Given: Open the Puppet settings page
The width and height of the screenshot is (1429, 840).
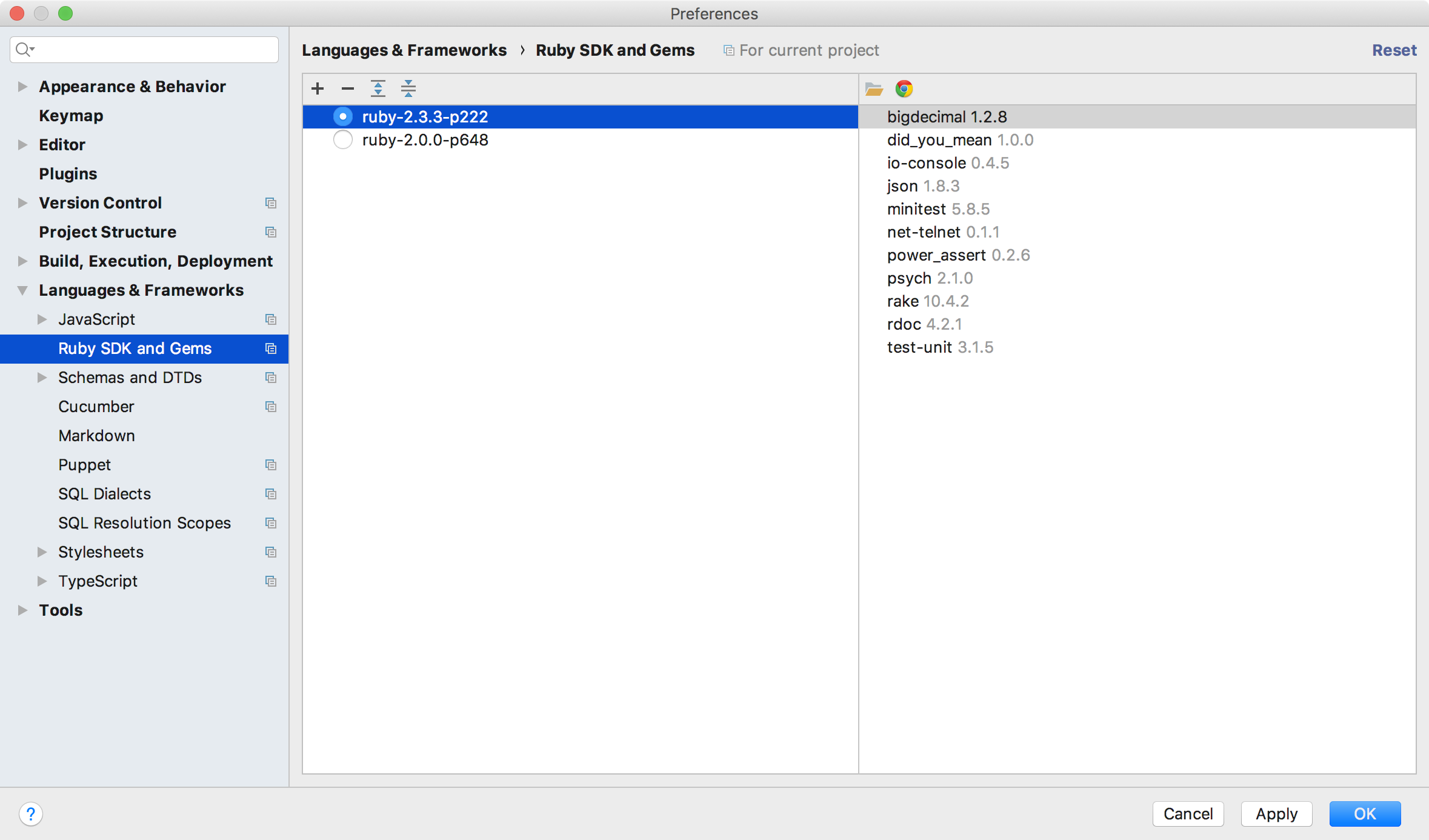Looking at the screenshot, I should pyautogui.click(x=84, y=465).
